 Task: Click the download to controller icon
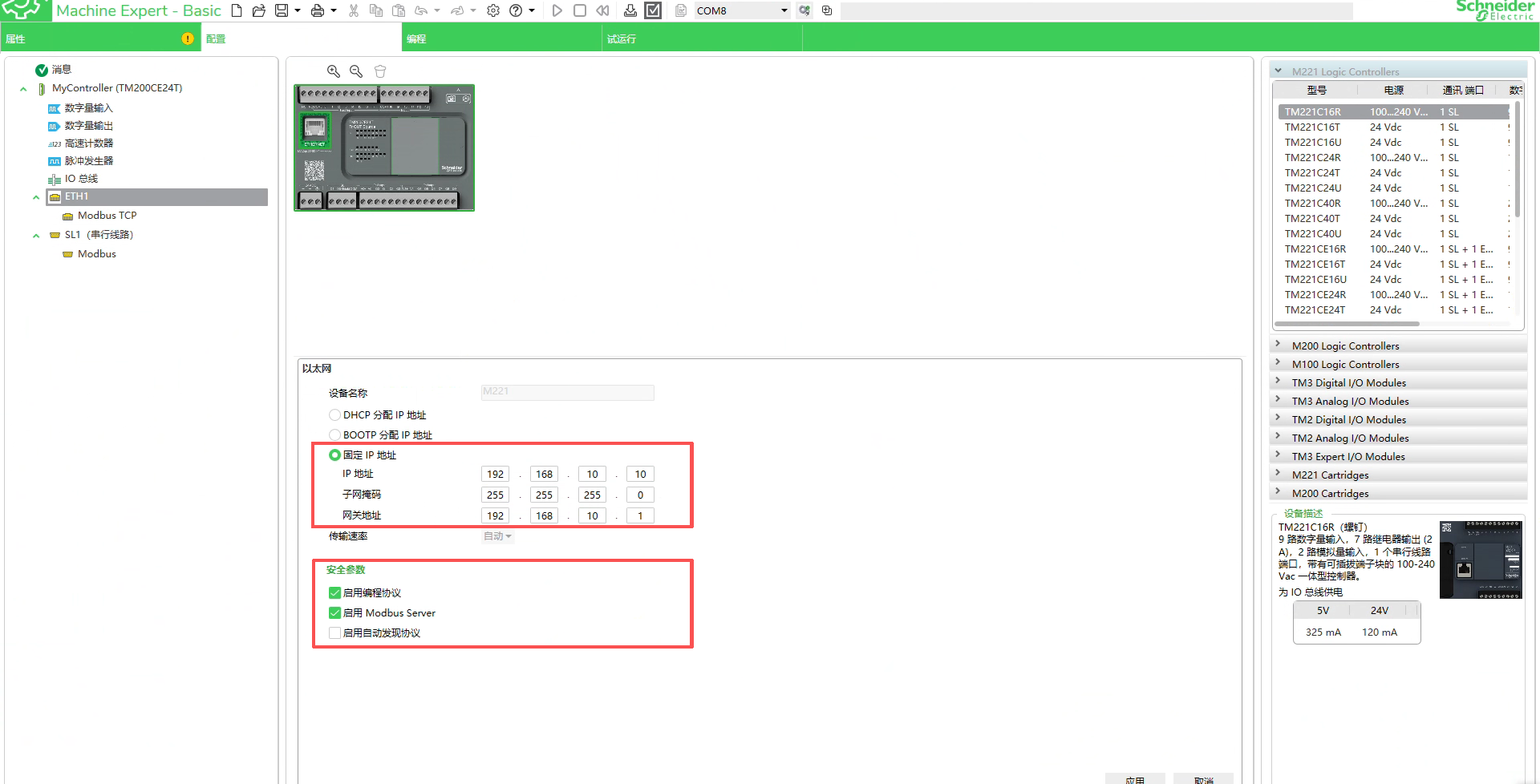click(x=630, y=10)
